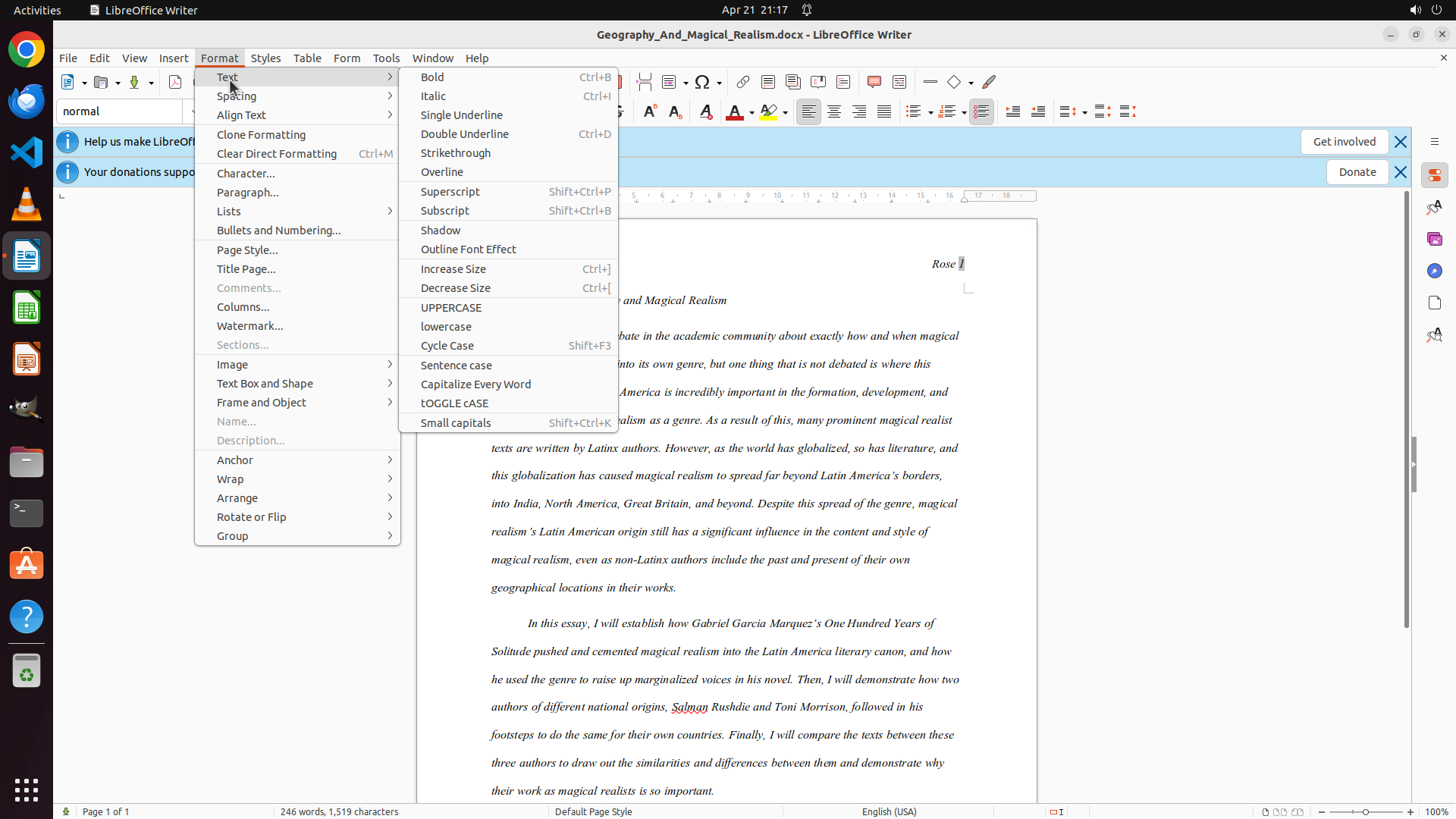Open the unordered bullet list dropdown arrow
The height and width of the screenshot is (819, 1456).
tap(930, 113)
